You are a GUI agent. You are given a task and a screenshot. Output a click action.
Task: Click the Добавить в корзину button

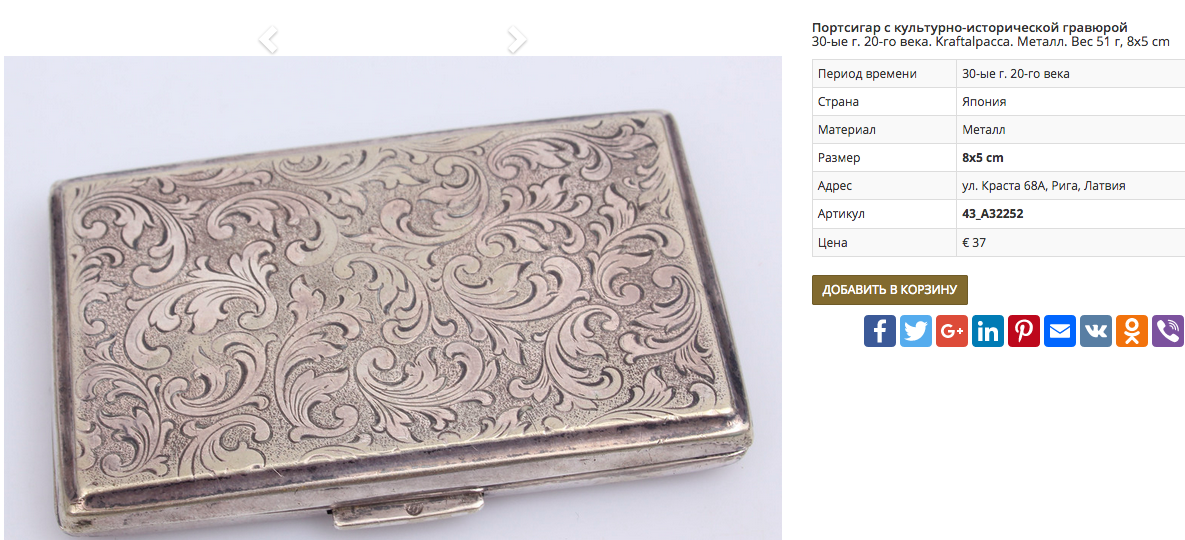(x=890, y=290)
